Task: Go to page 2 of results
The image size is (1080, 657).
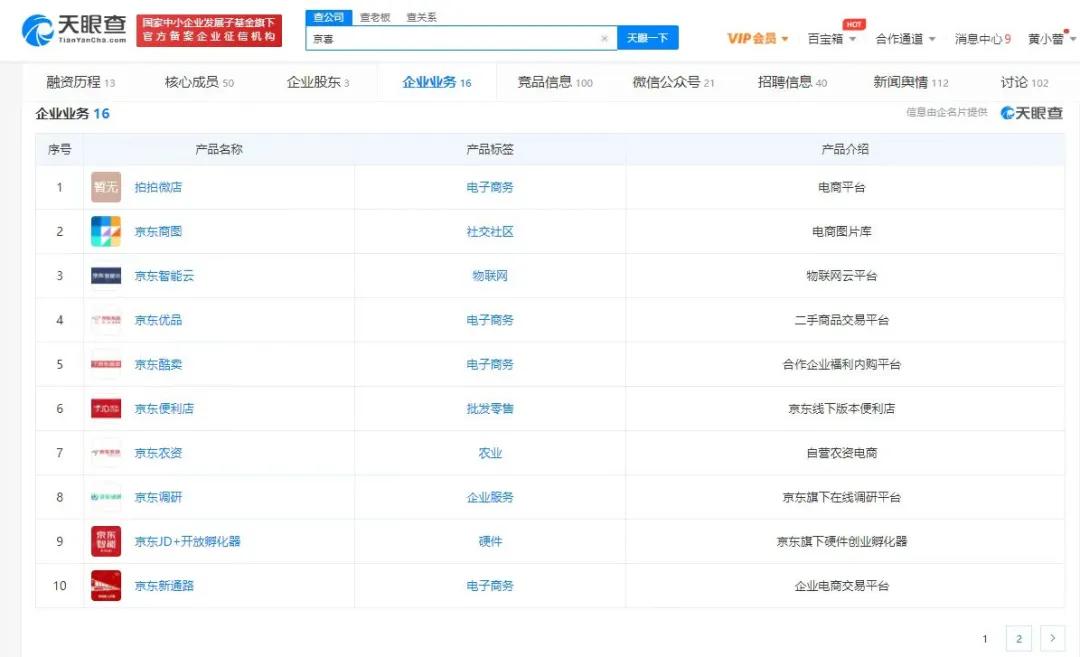Action: tap(1018, 638)
